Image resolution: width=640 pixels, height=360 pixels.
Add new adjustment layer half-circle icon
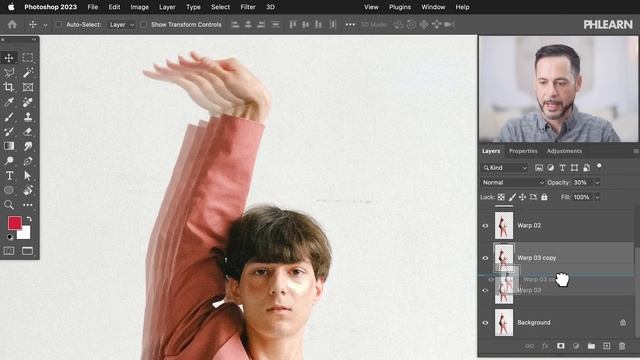click(x=576, y=346)
